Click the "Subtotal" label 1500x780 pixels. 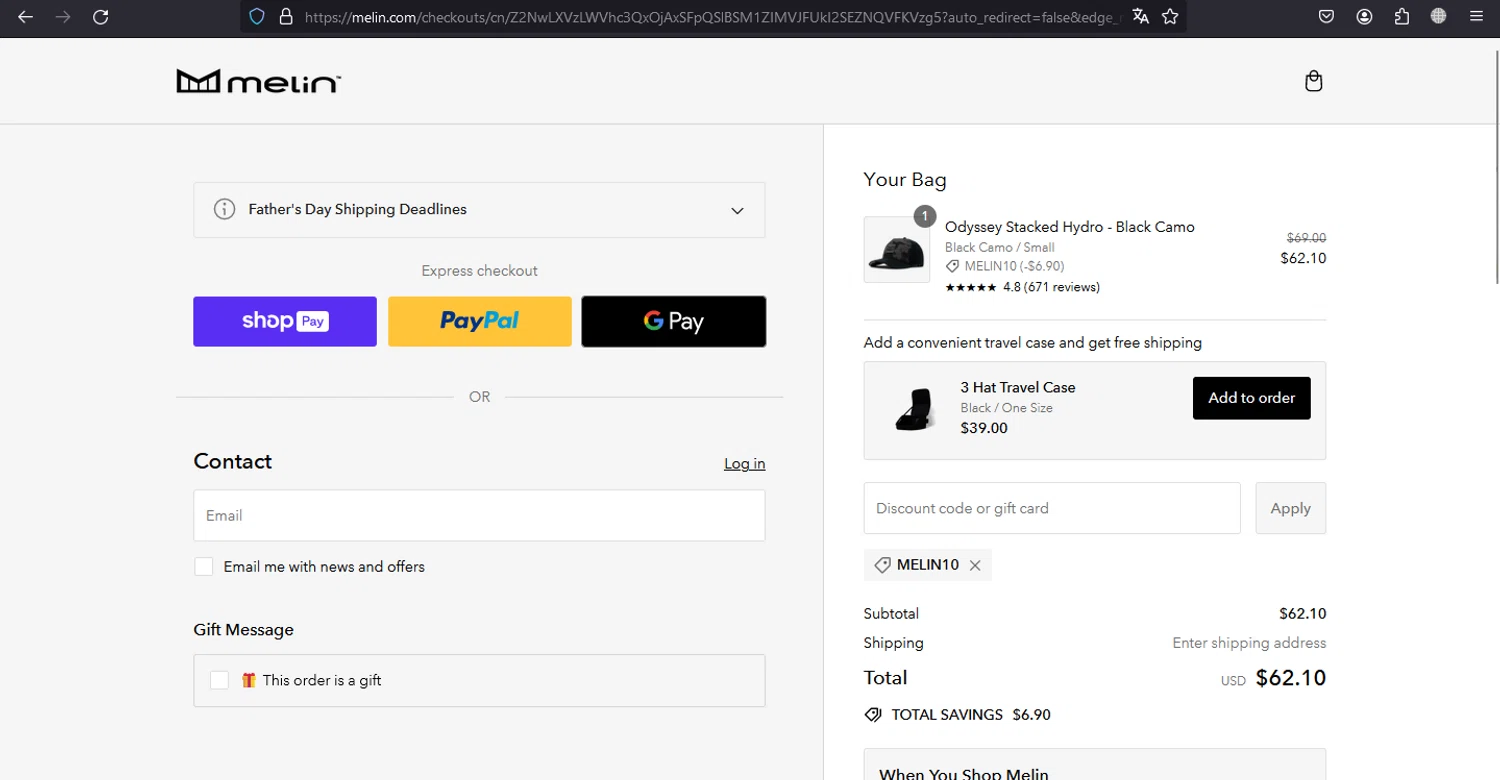pos(891,614)
